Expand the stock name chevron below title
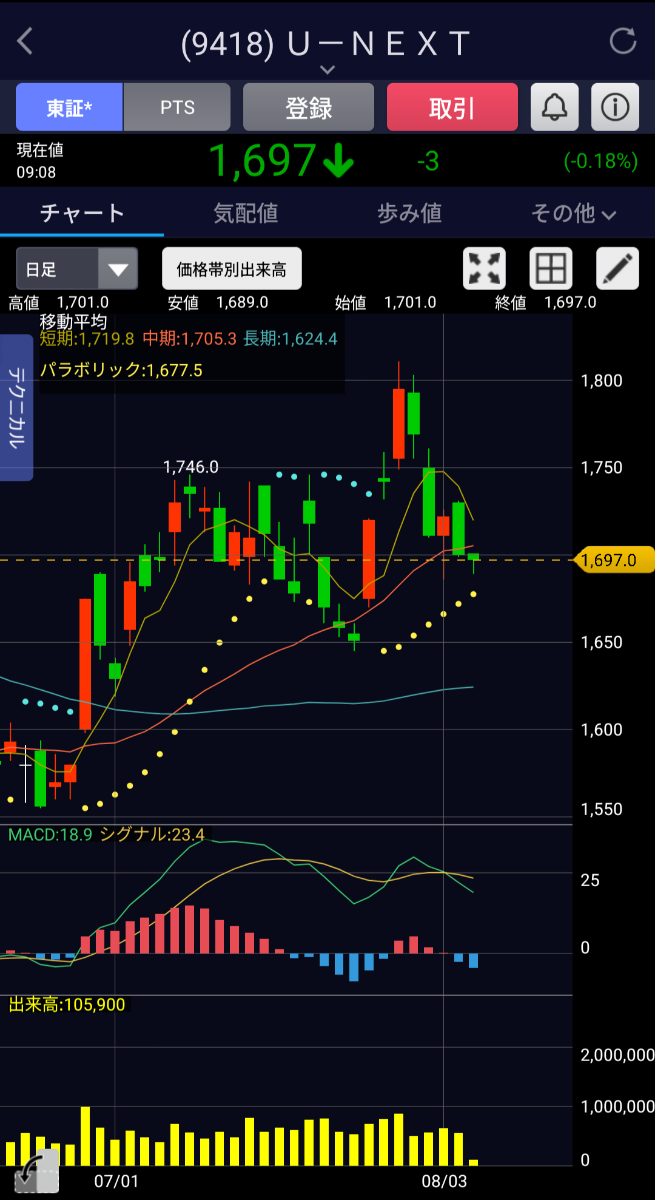Screen dimensions: 655x1200 [327, 69]
